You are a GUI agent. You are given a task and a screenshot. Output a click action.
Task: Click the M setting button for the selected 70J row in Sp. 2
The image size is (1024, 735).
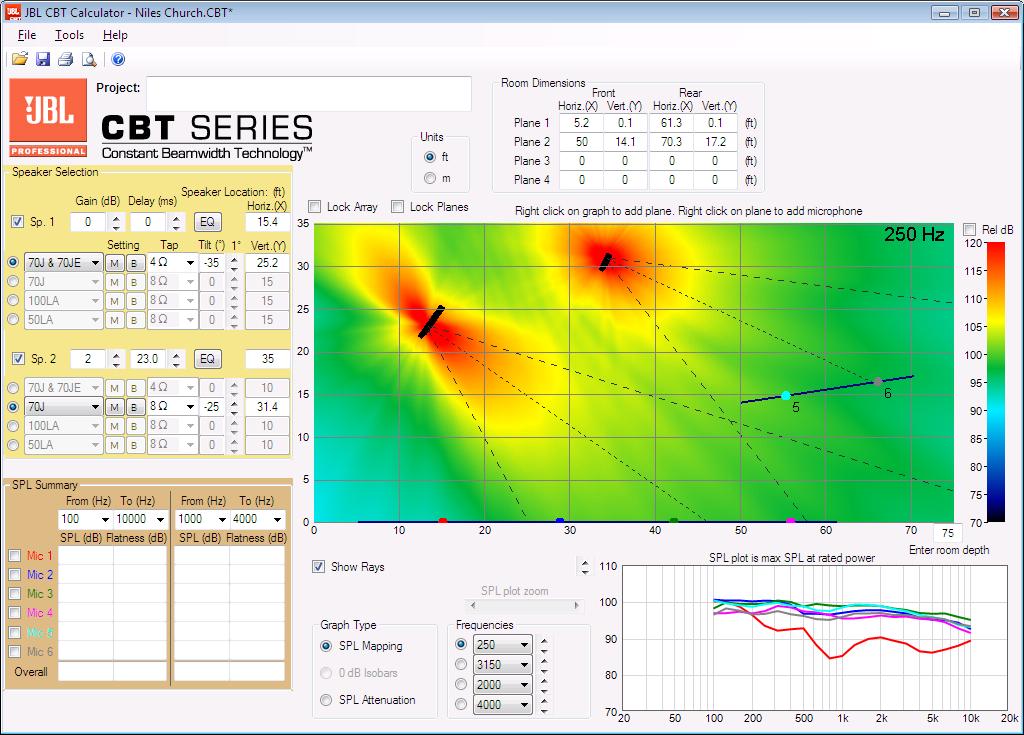[x=114, y=406]
